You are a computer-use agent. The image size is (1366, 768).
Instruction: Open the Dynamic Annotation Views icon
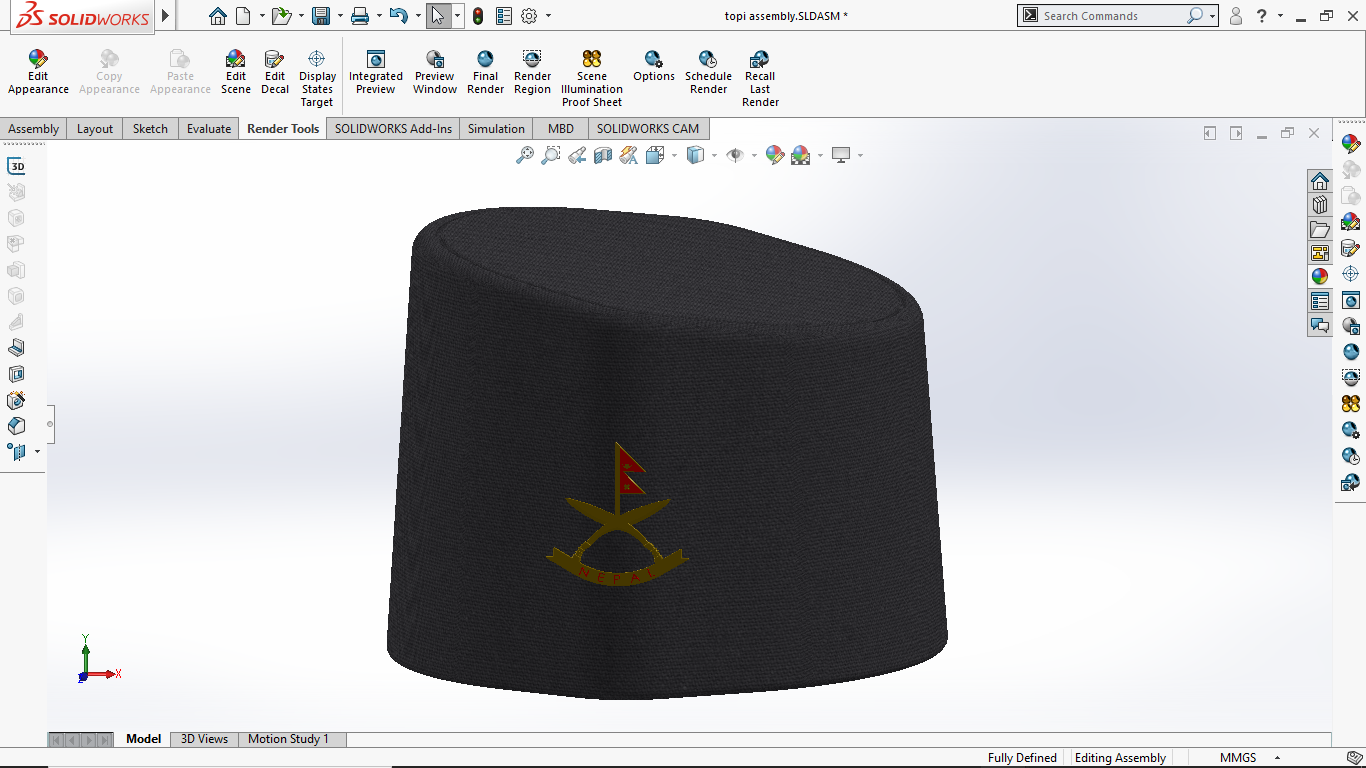(629, 155)
